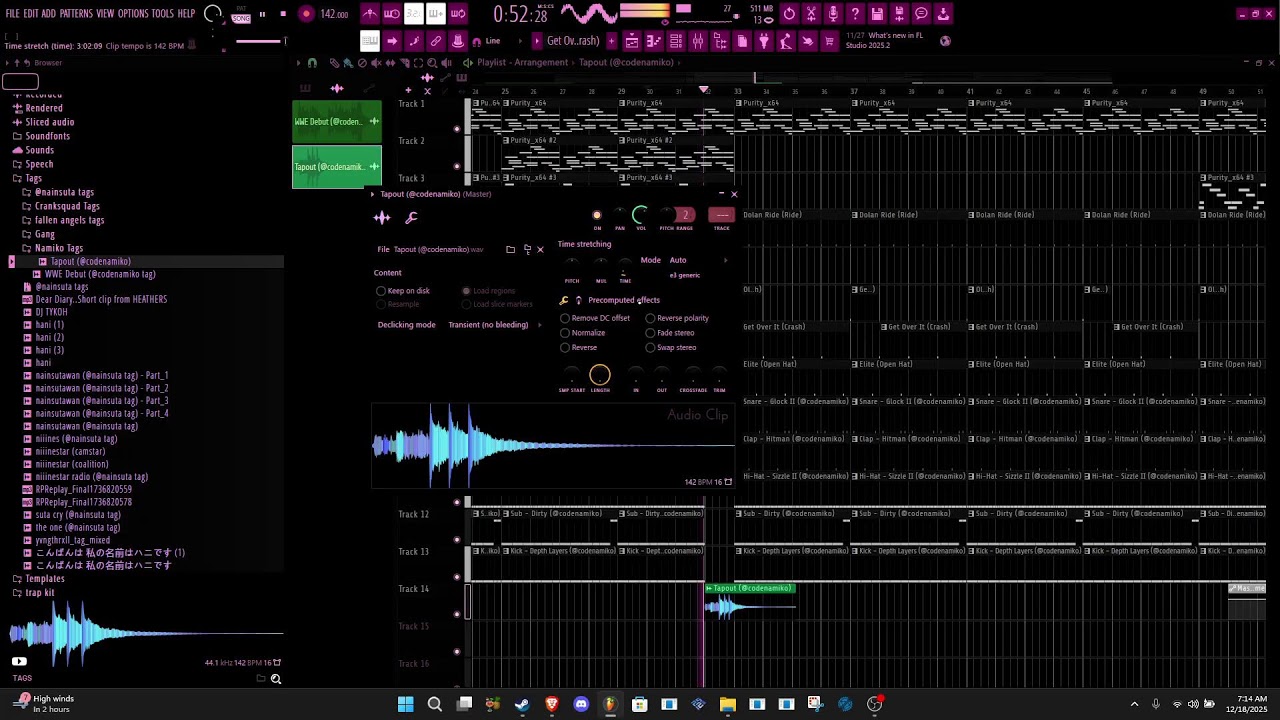The image size is (1280, 720).
Task: Open the audio editor scissors icon
Action: (x=811, y=14)
